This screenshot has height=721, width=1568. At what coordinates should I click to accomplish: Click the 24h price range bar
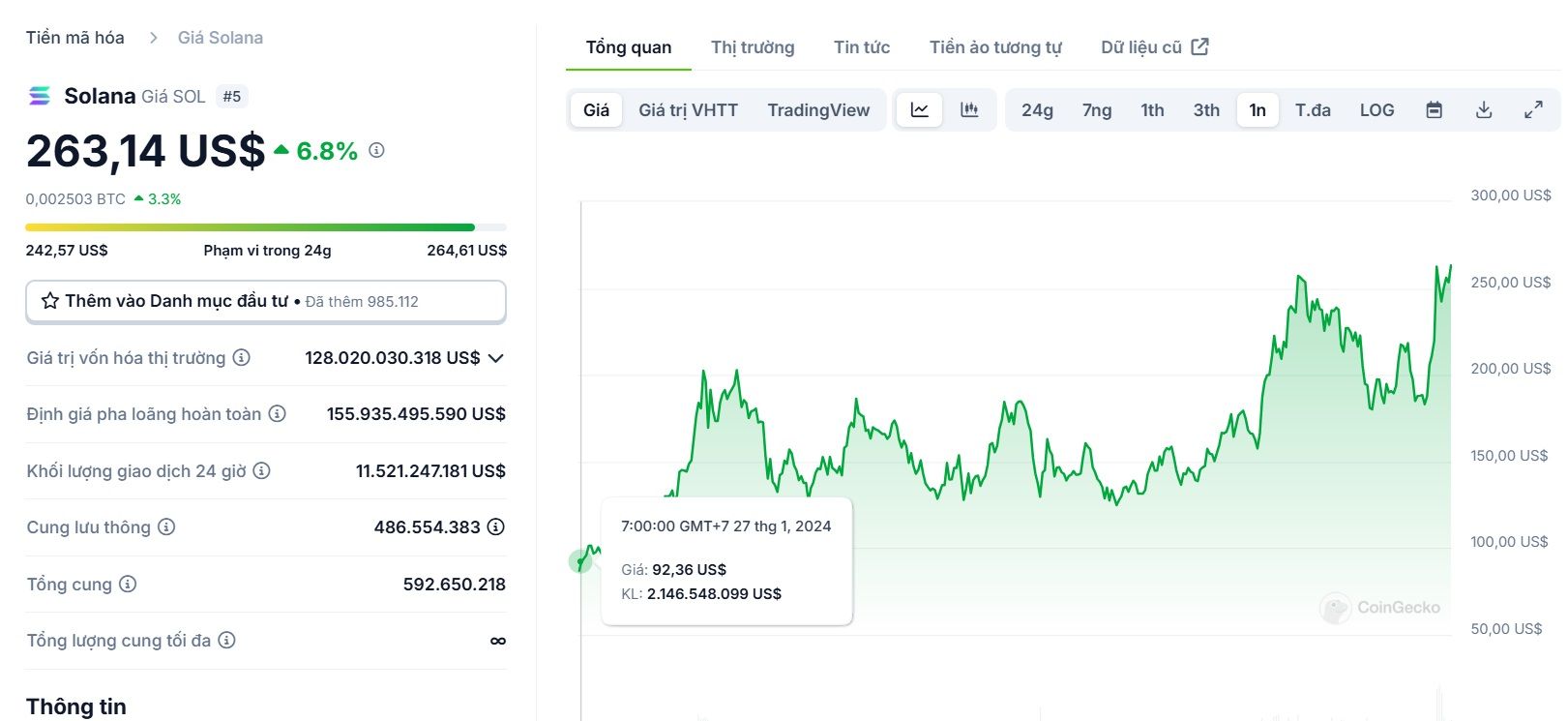pyautogui.click(x=266, y=227)
